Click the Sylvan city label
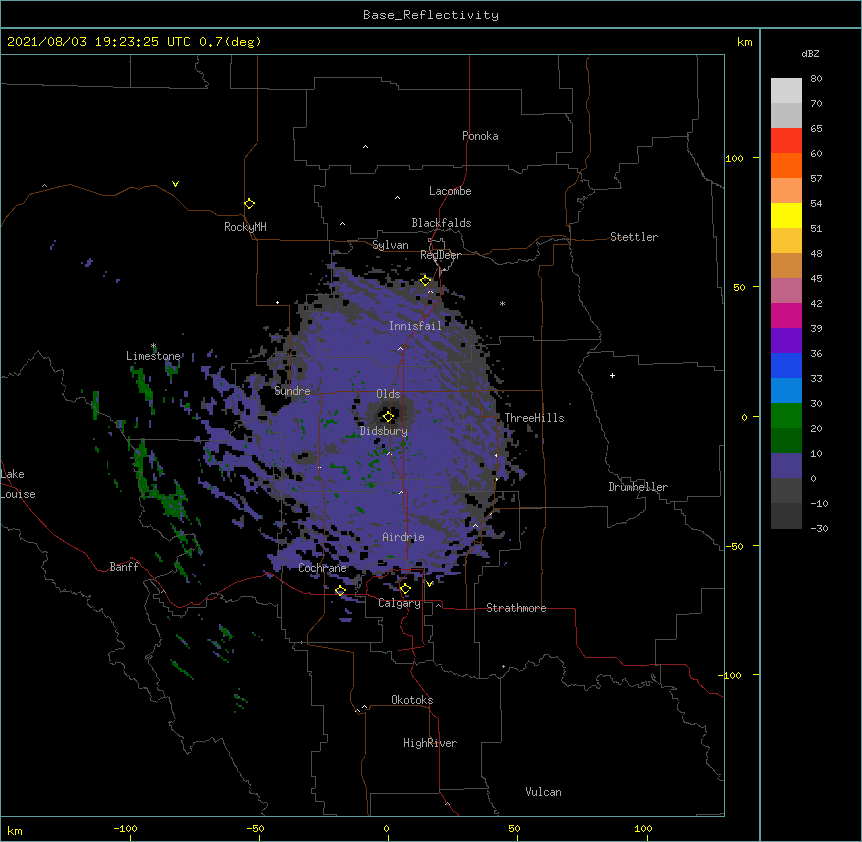The height and width of the screenshot is (842, 862). point(390,245)
